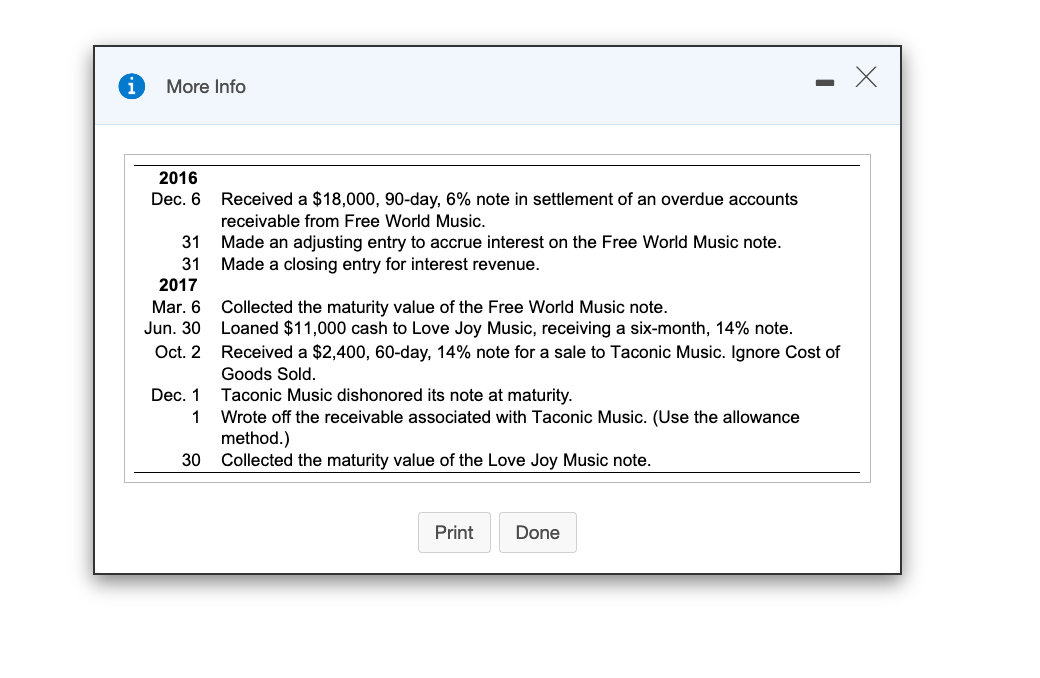
Task: Click 'Wrote off the receivable associated with Taconic Music' line
Action: point(510,417)
